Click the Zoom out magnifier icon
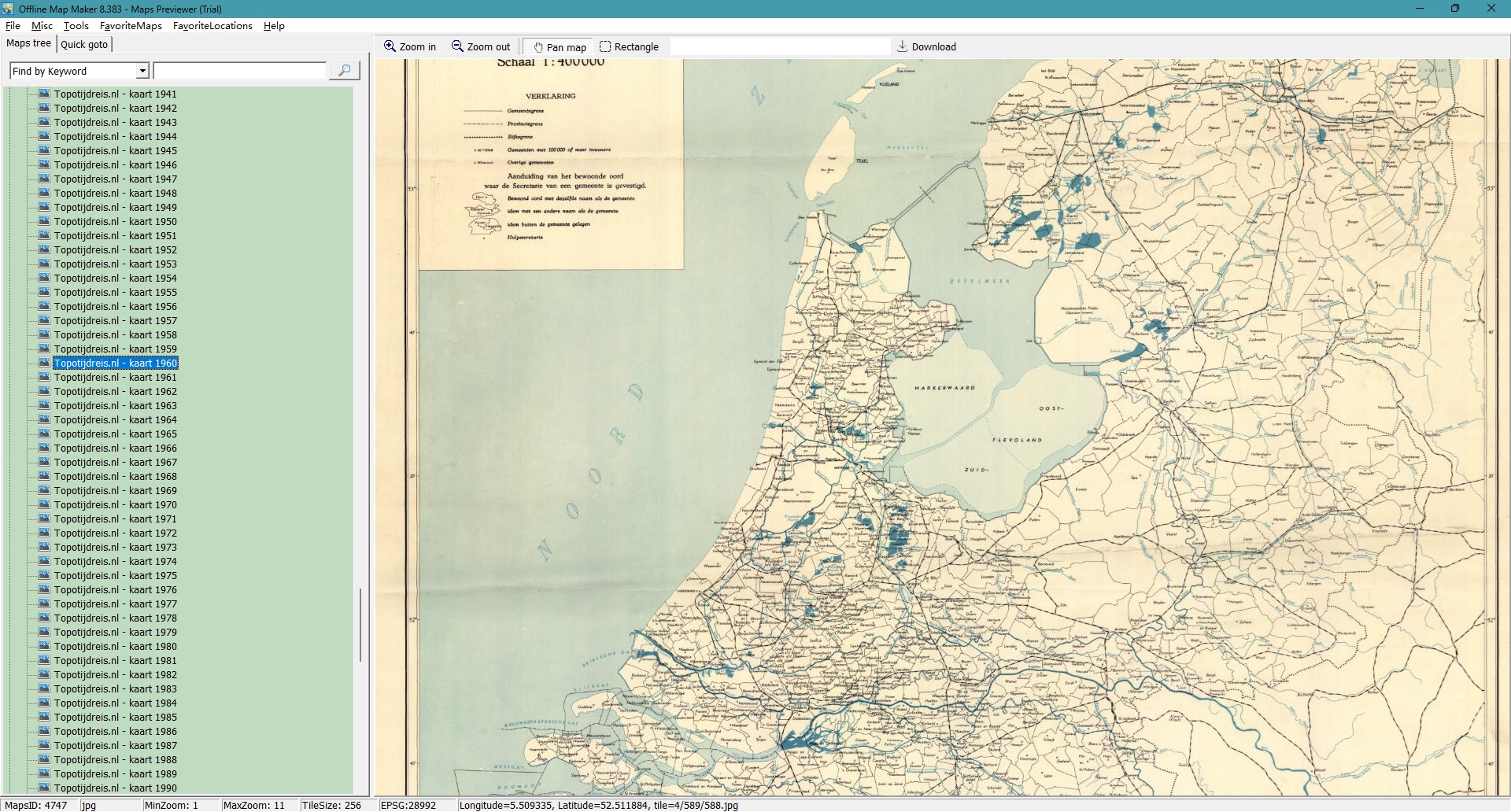 click(x=457, y=46)
